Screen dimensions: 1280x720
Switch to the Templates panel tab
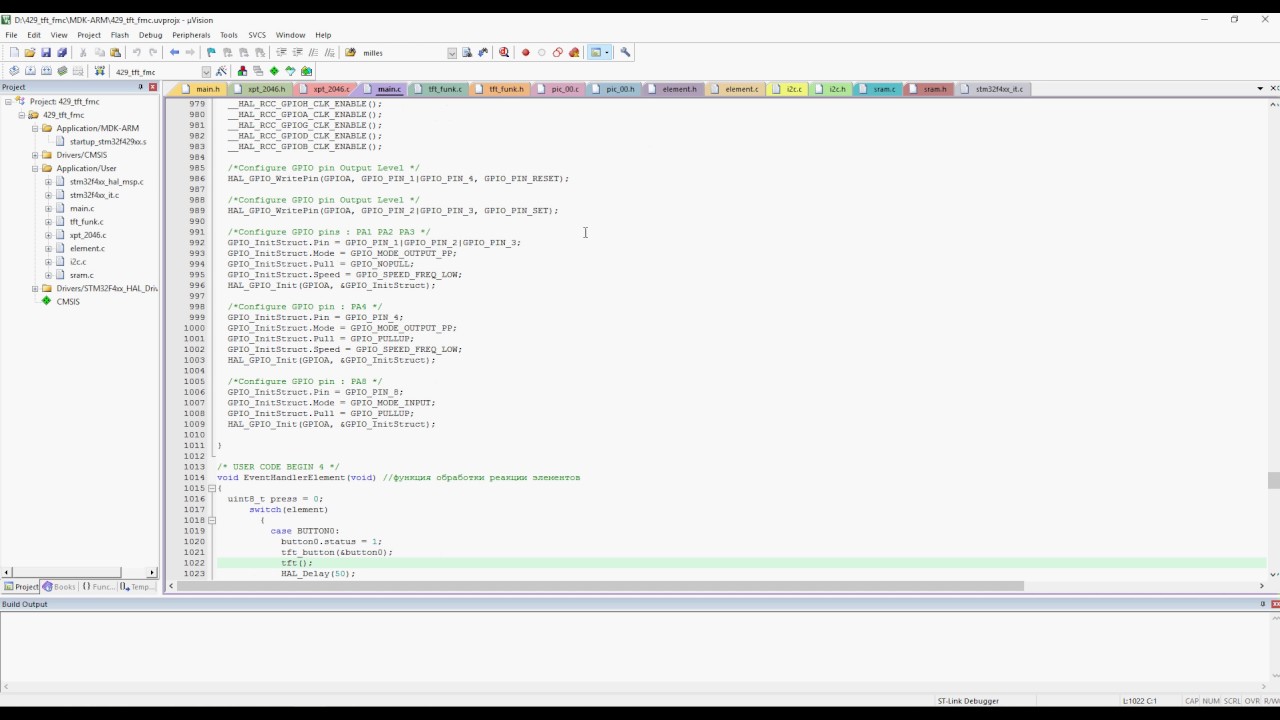137,587
